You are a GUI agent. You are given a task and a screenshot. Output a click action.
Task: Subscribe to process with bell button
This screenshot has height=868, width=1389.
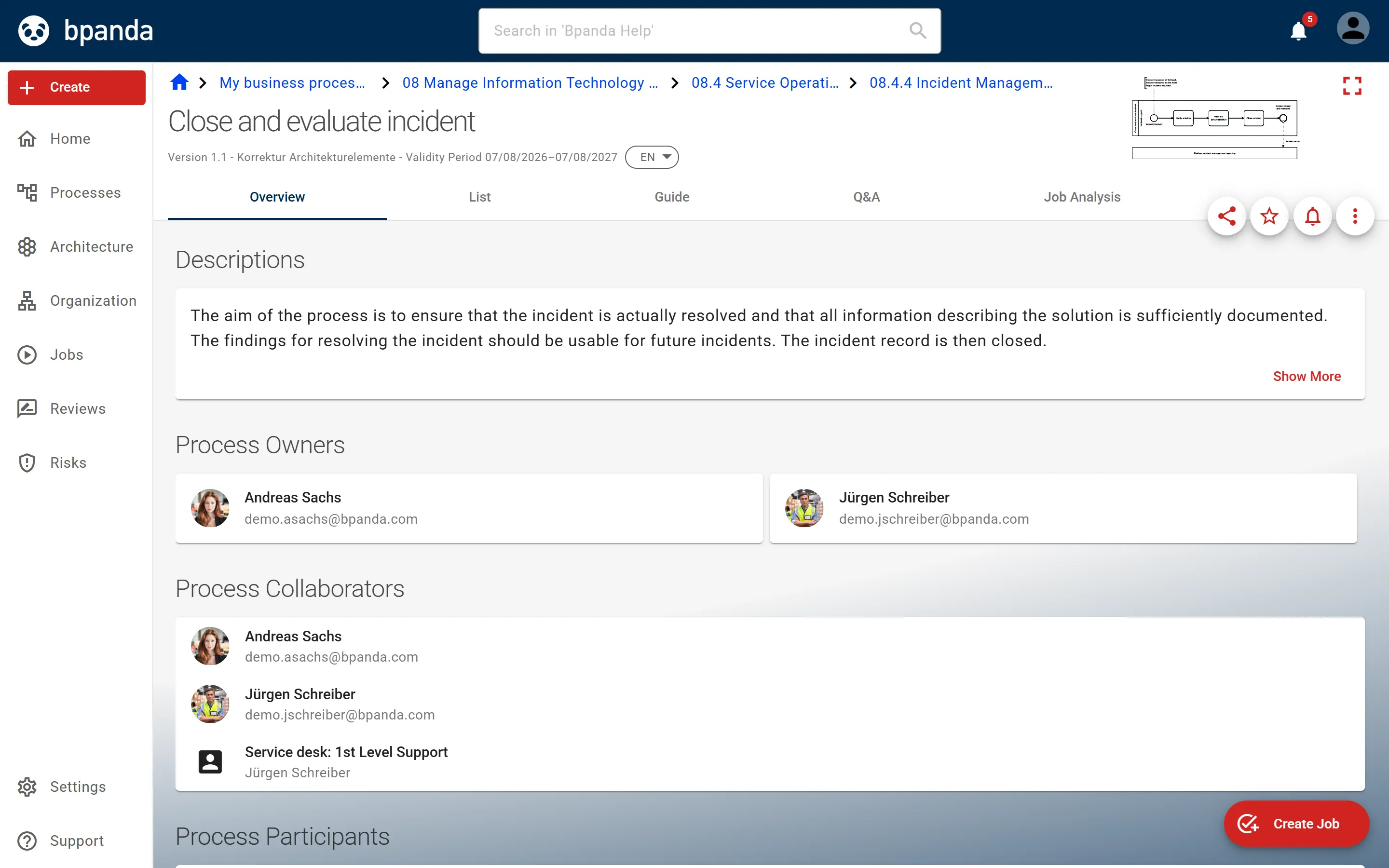pyautogui.click(x=1313, y=217)
